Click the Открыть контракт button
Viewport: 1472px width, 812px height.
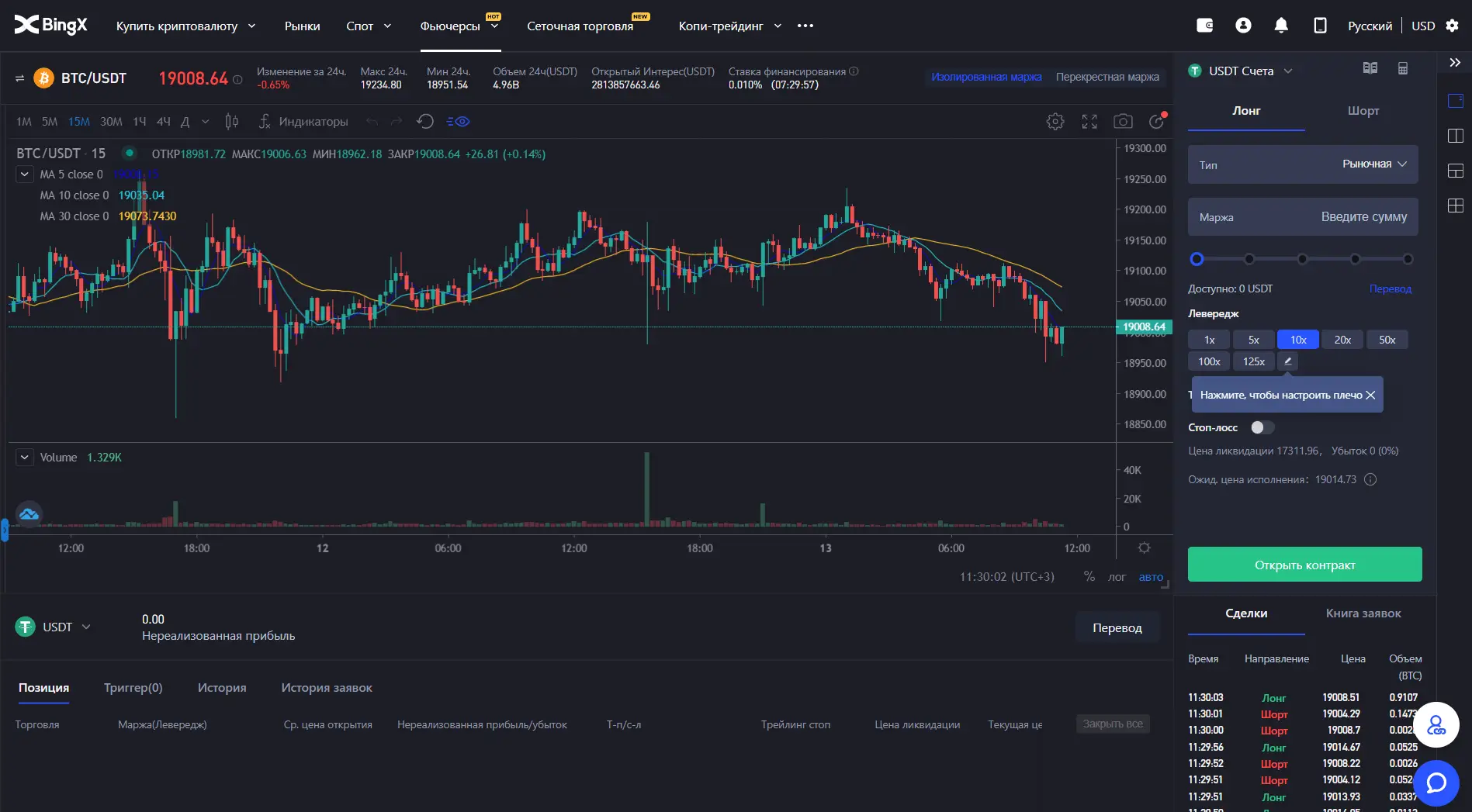click(x=1304, y=565)
